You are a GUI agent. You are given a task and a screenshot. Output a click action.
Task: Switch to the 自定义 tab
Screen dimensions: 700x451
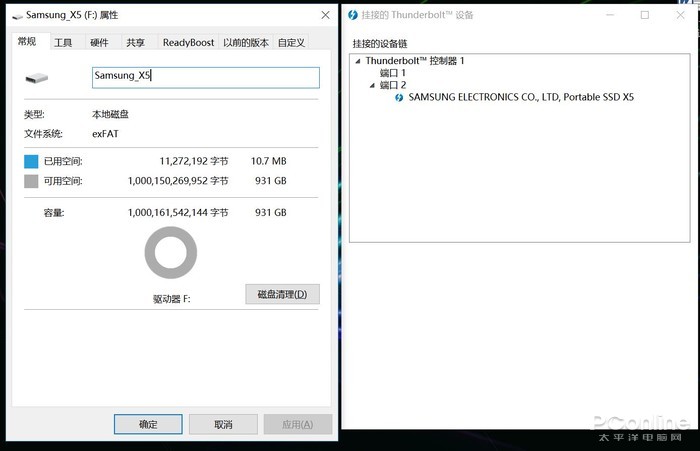pyautogui.click(x=292, y=42)
